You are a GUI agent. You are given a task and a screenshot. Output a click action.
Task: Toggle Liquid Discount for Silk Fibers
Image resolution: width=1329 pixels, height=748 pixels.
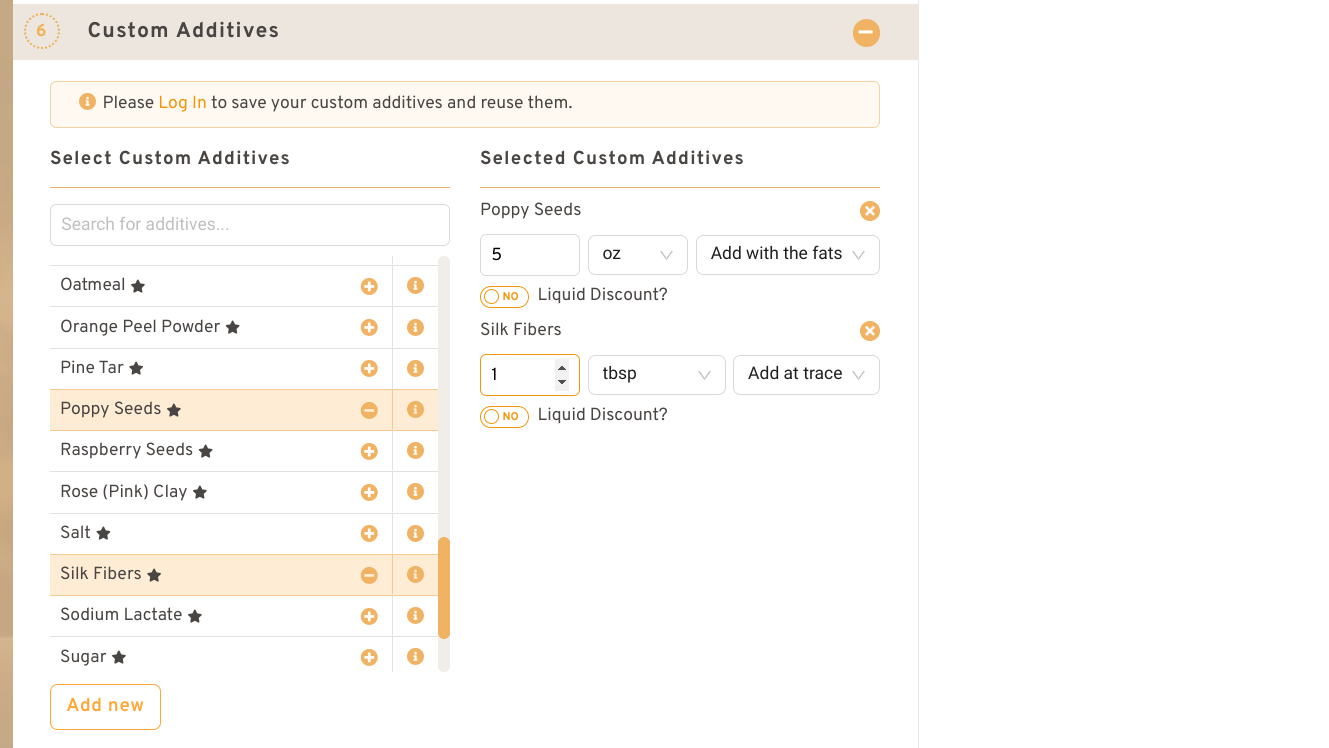(x=504, y=416)
